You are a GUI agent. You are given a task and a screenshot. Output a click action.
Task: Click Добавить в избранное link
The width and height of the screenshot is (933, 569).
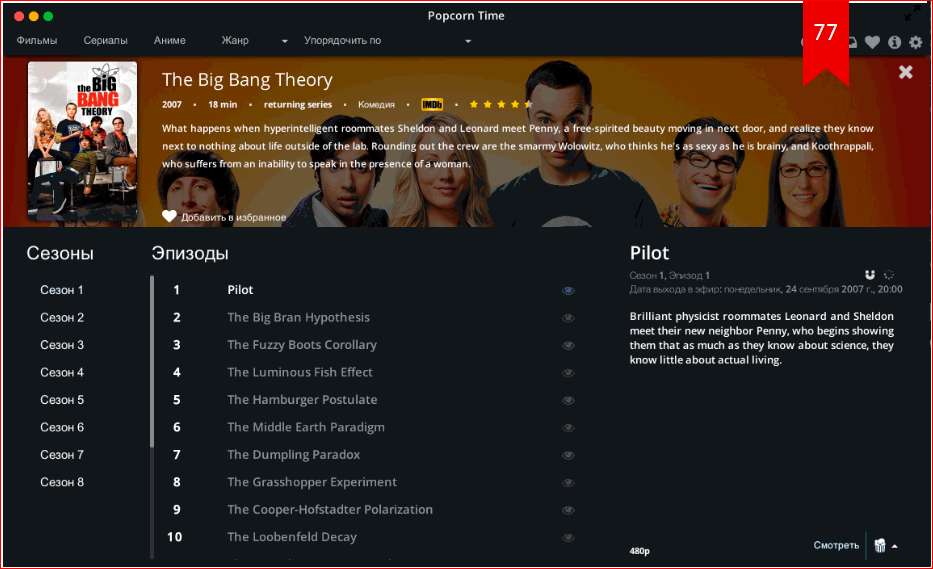pyautogui.click(x=233, y=217)
